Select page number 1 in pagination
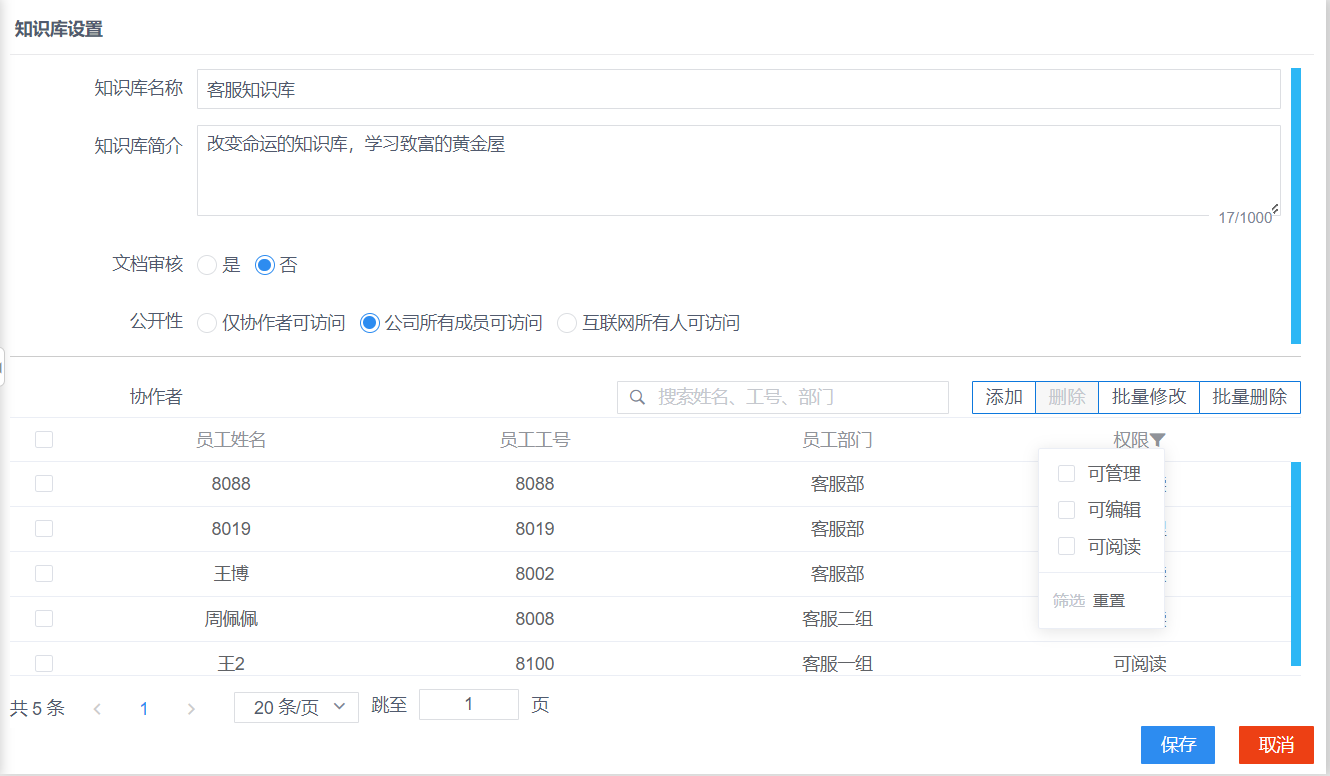 [x=144, y=709]
